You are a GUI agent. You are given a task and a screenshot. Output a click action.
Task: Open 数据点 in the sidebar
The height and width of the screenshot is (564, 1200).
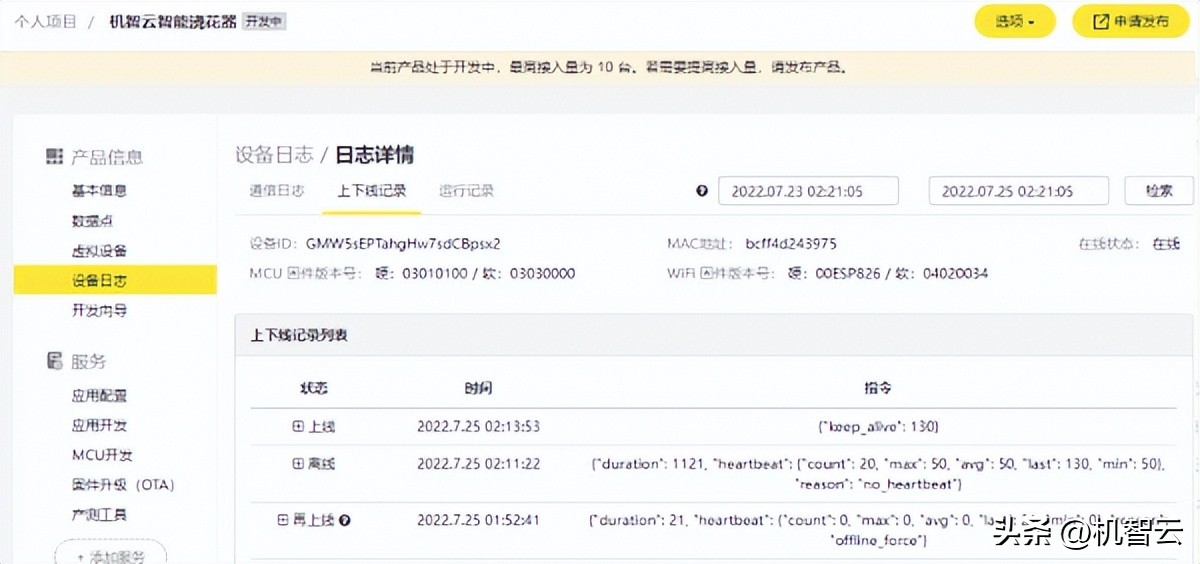[x=92, y=220]
